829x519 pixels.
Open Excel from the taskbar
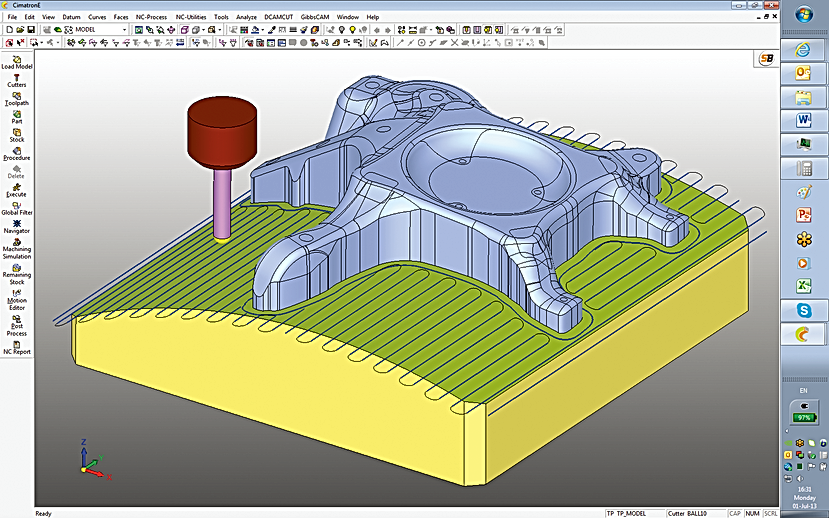pyautogui.click(x=804, y=286)
